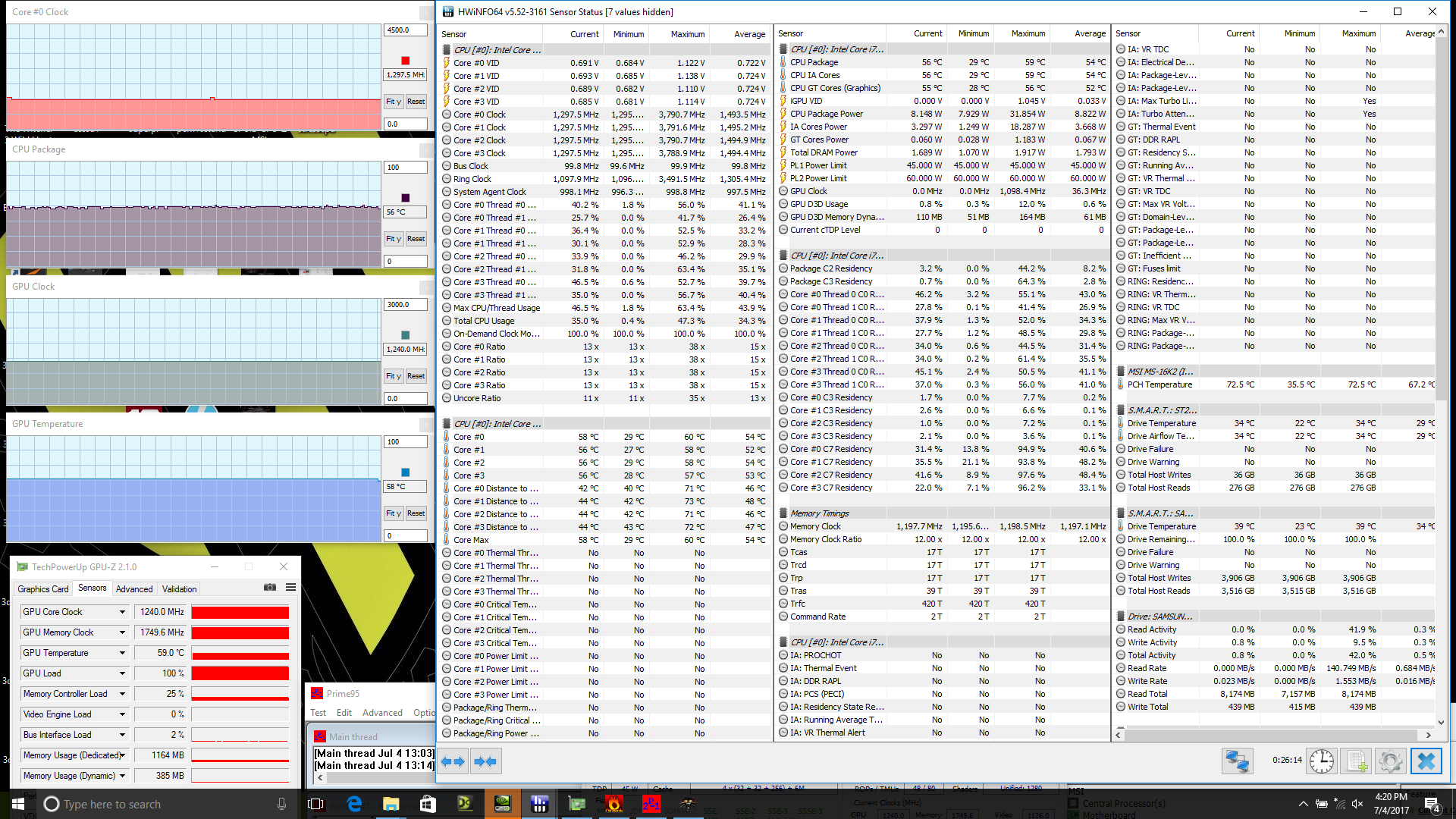Click dark purple swatch on CPU Package graph
The width and height of the screenshot is (1456, 819).
pos(405,198)
